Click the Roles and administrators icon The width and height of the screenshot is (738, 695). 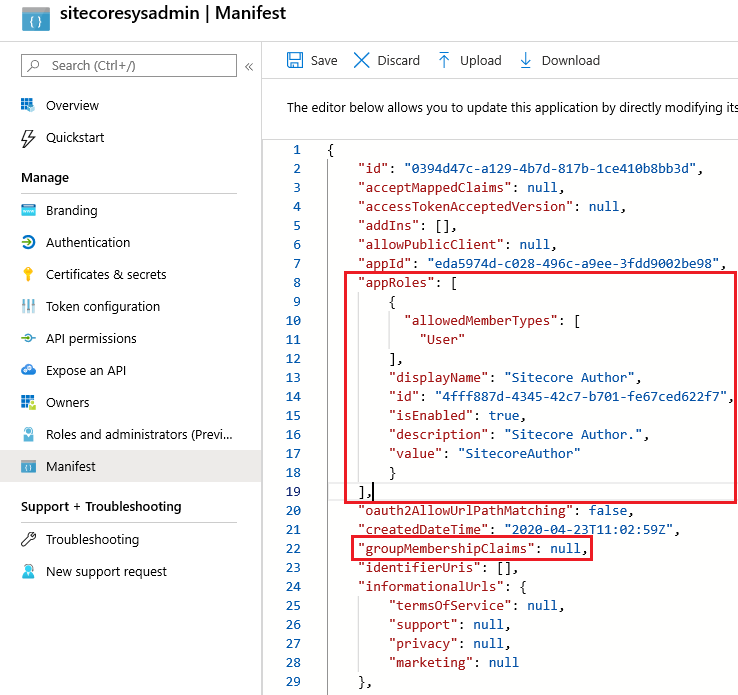28,434
